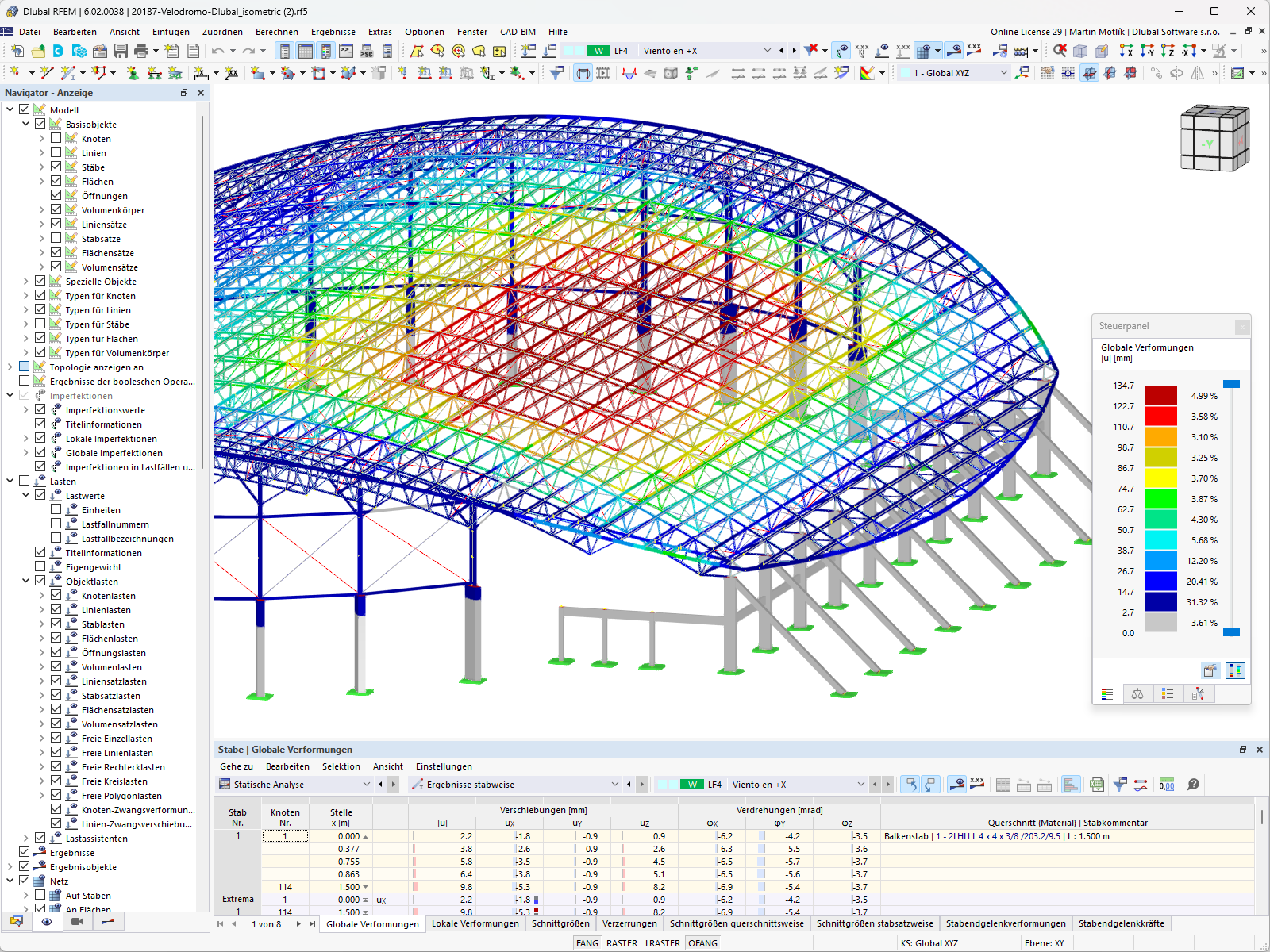Disable the Stäbe checkbox in Basisobjekte

56,167
